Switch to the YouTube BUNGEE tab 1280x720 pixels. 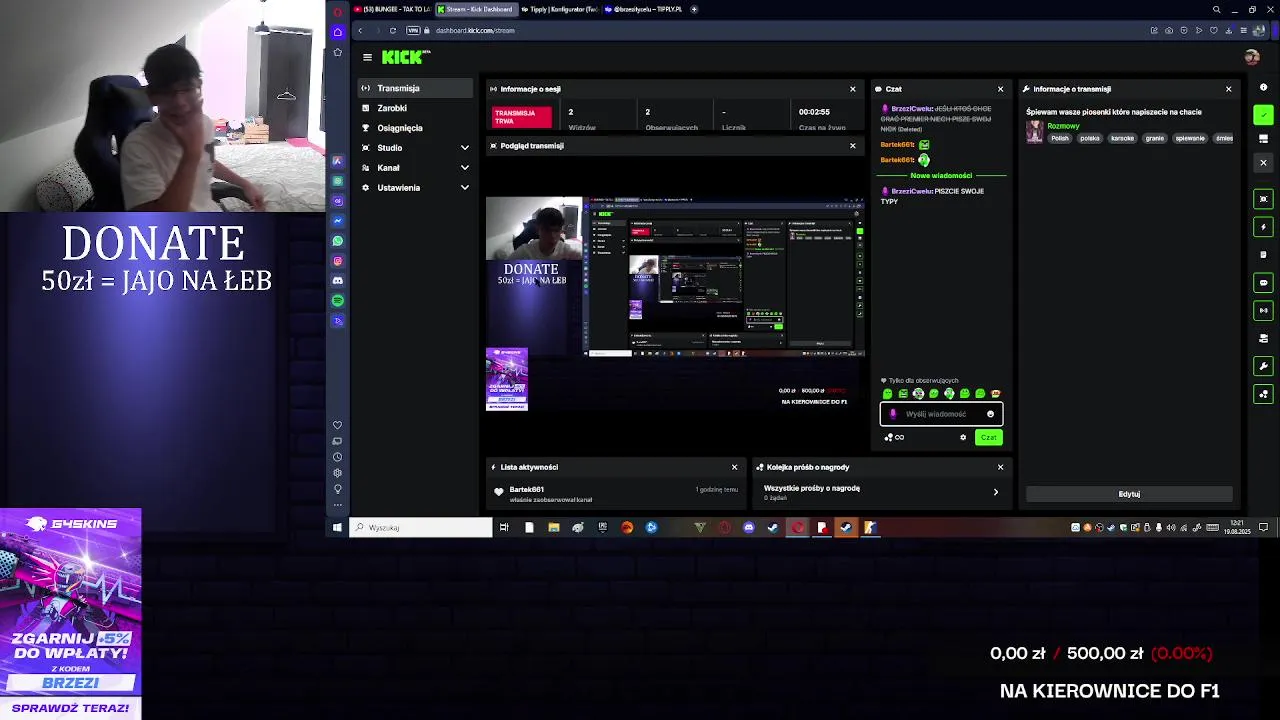[x=392, y=9]
